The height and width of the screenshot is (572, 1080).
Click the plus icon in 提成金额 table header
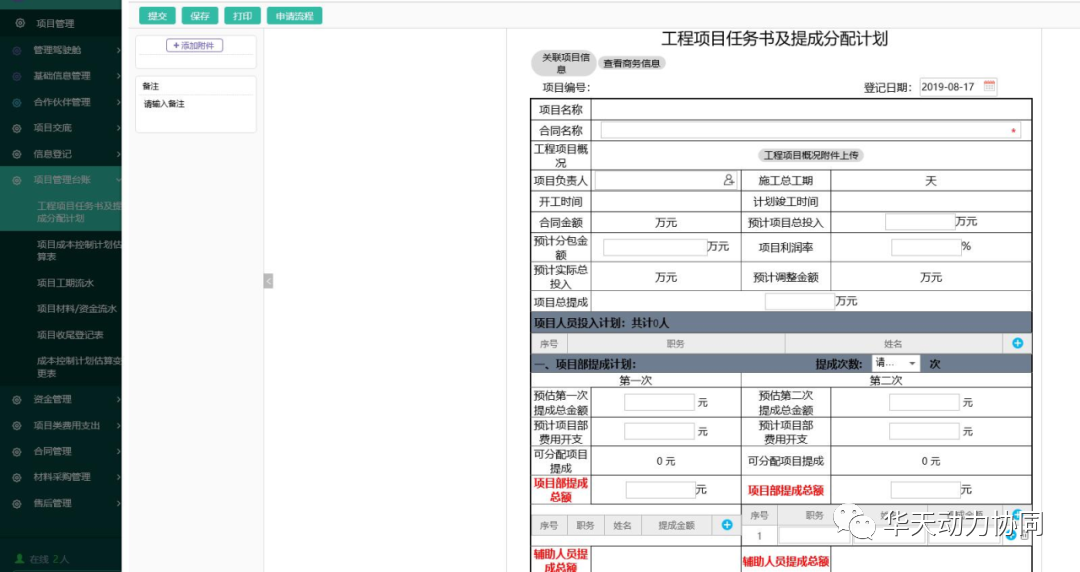click(727, 525)
